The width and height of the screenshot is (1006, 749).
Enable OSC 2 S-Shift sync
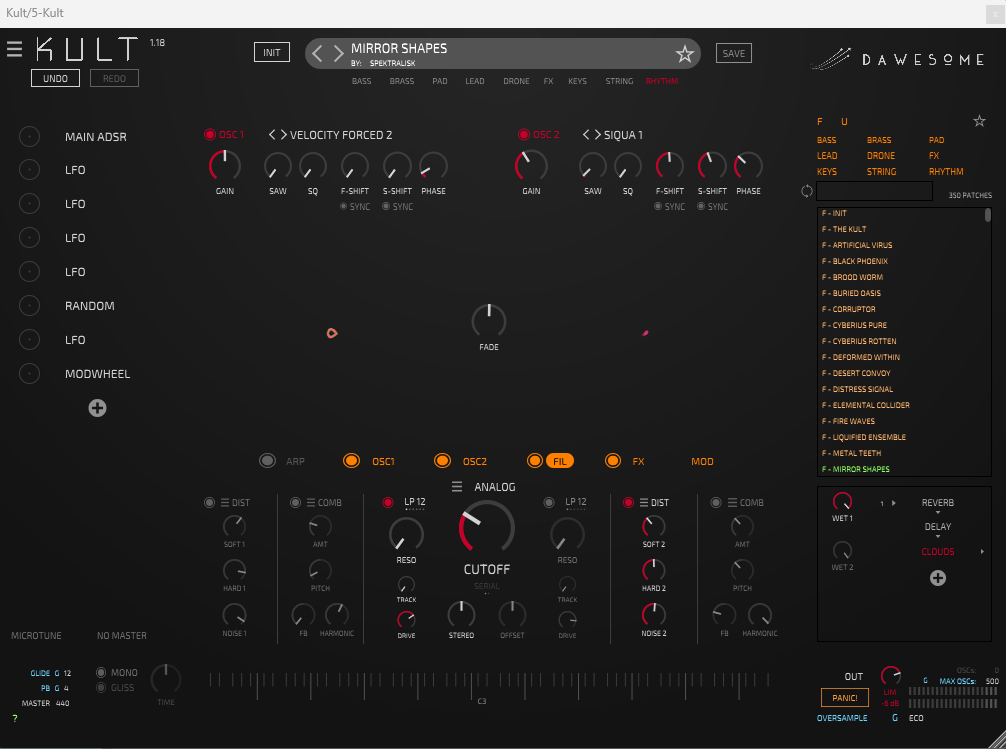(701, 207)
